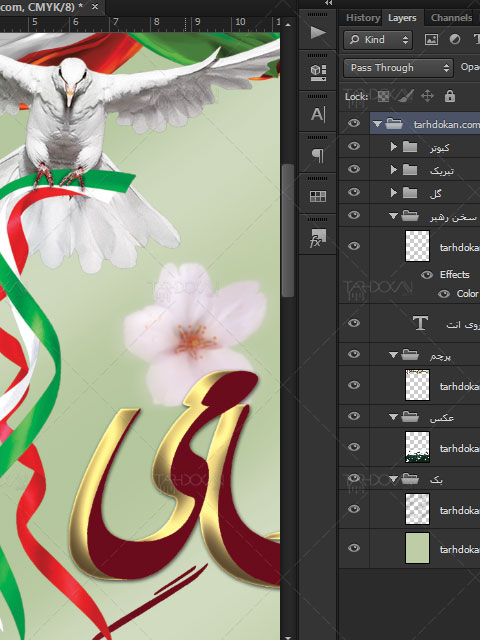
Task: Open the Character panel icon
Action: tap(318, 114)
